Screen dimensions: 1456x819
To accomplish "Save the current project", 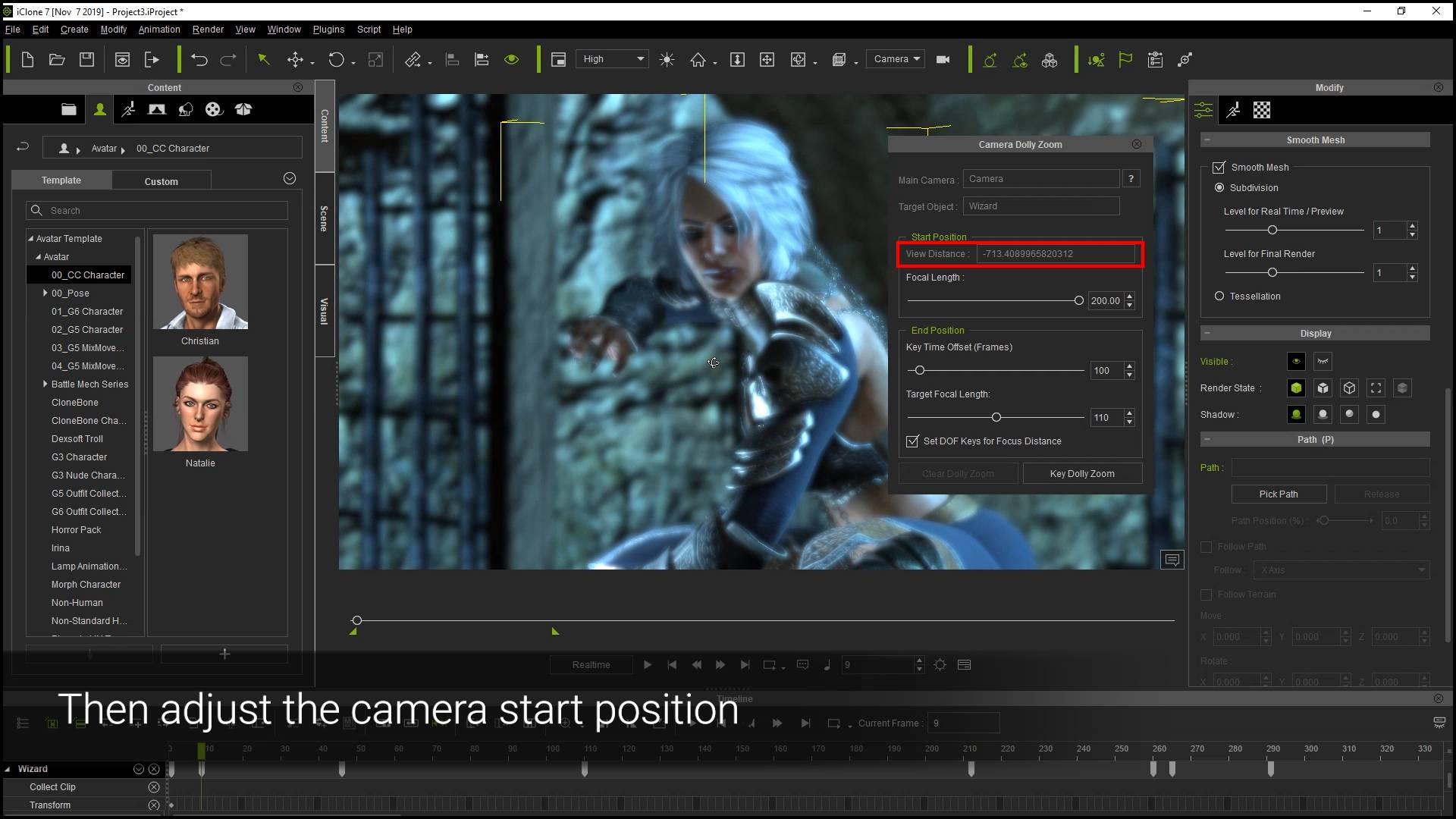I will tap(86, 59).
